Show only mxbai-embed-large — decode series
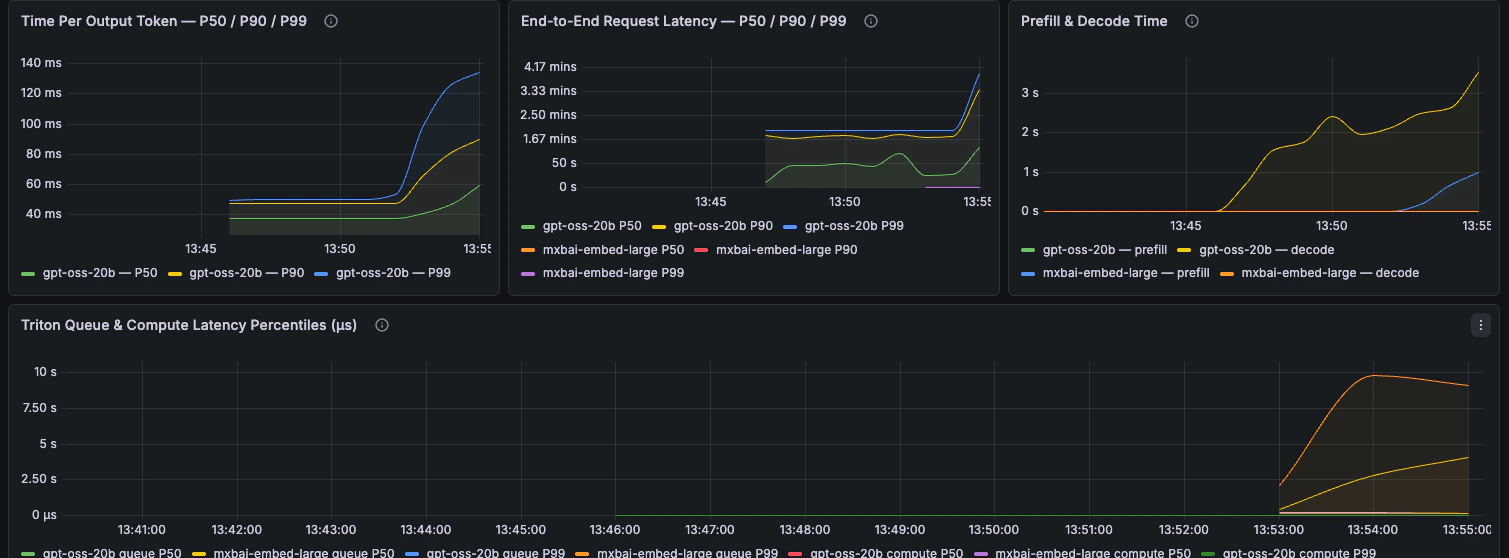This screenshot has height=558, width=1509. (x=1330, y=273)
